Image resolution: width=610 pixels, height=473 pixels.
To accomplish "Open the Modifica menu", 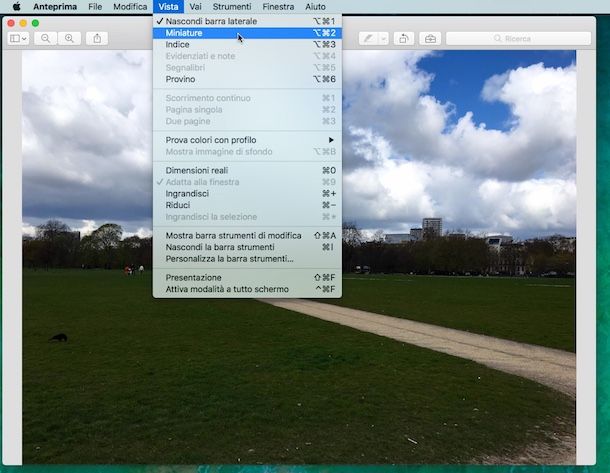I will 130,7.
